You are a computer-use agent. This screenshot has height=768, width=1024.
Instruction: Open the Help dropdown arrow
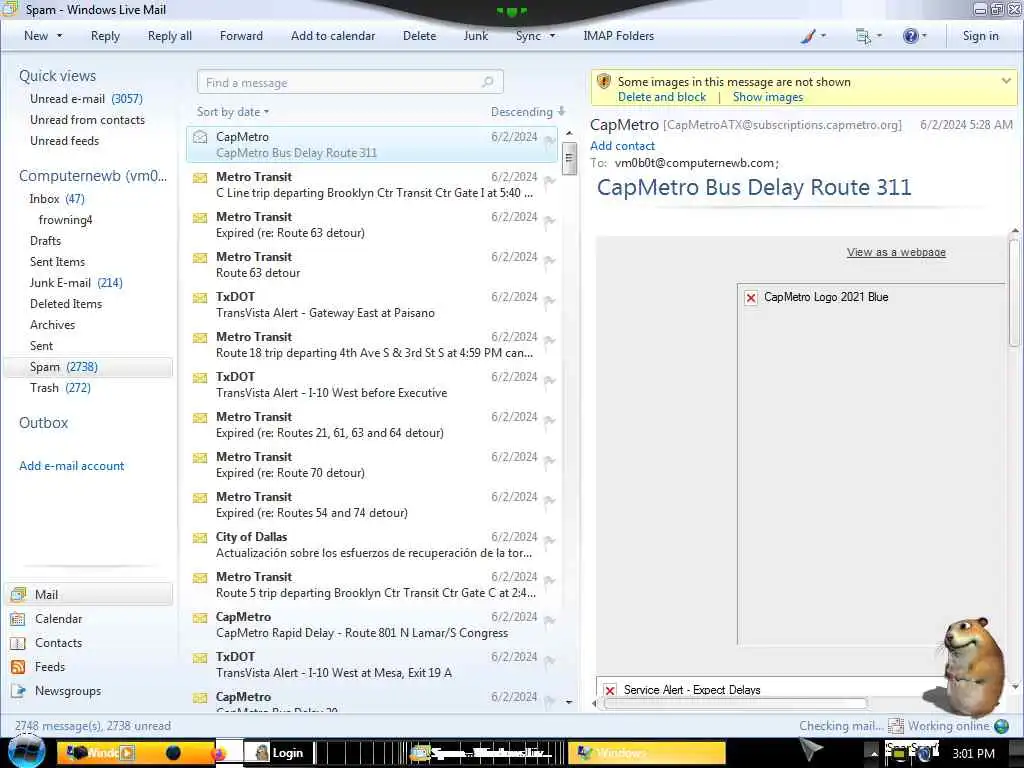(924, 36)
